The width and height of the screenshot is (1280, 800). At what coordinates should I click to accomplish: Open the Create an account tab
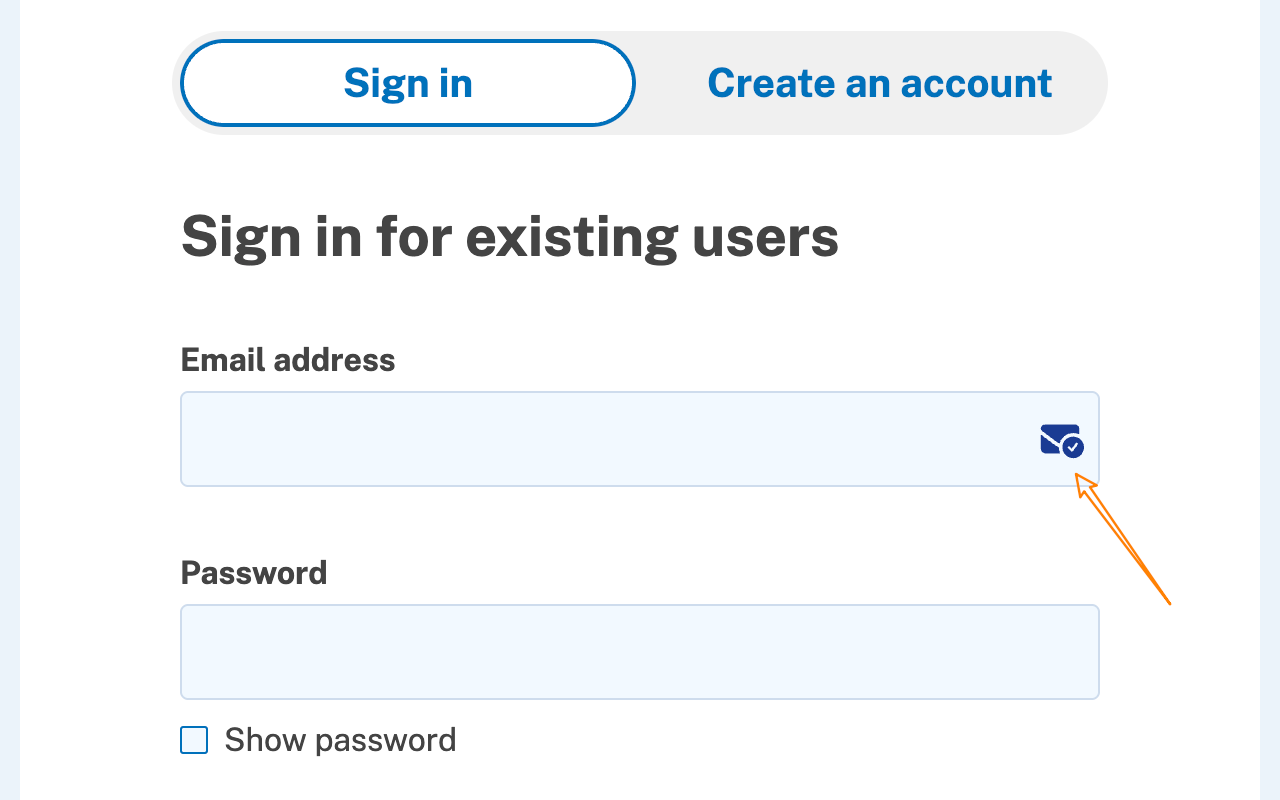click(879, 83)
